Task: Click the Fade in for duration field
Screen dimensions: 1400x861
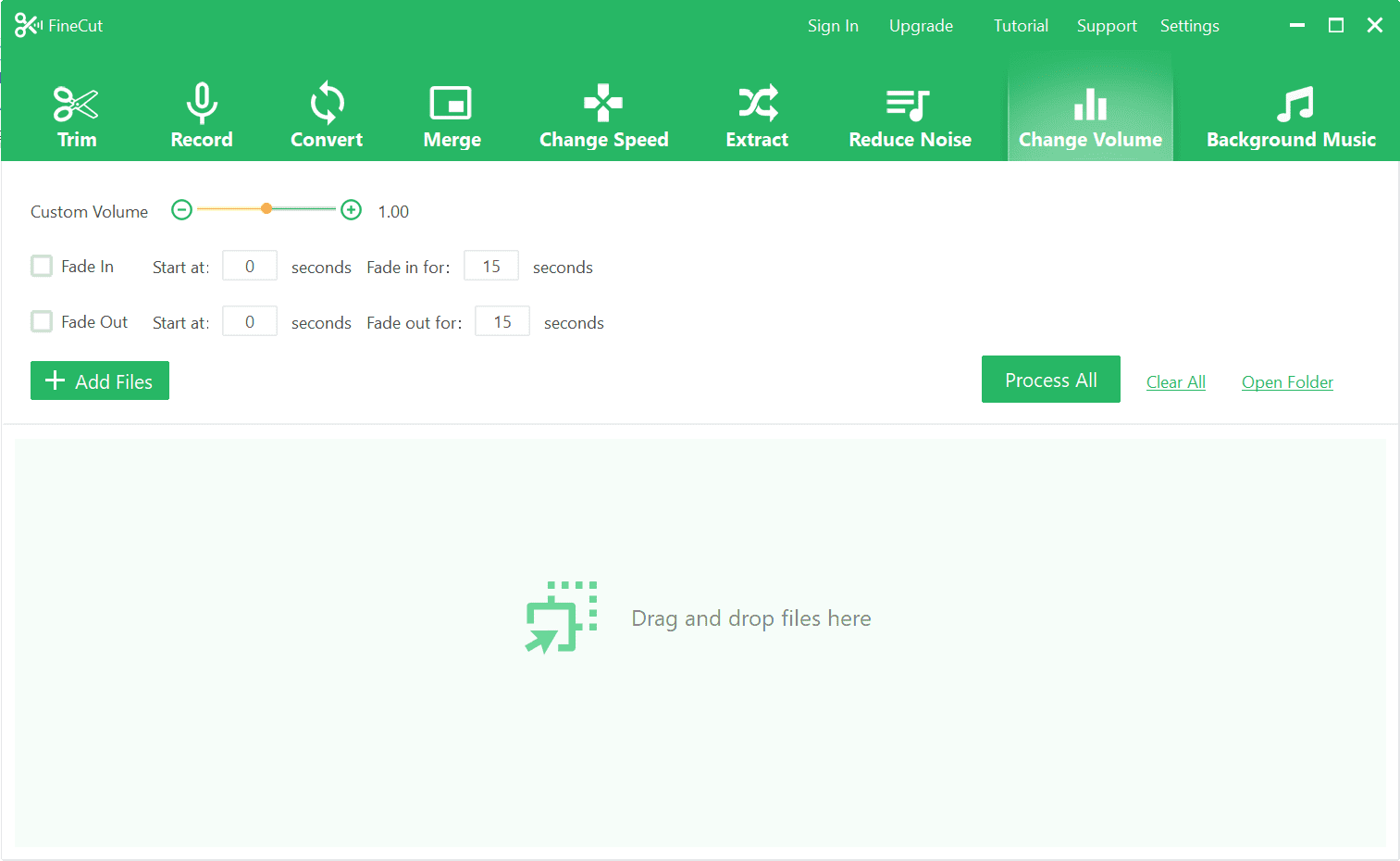Action: point(491,267)
